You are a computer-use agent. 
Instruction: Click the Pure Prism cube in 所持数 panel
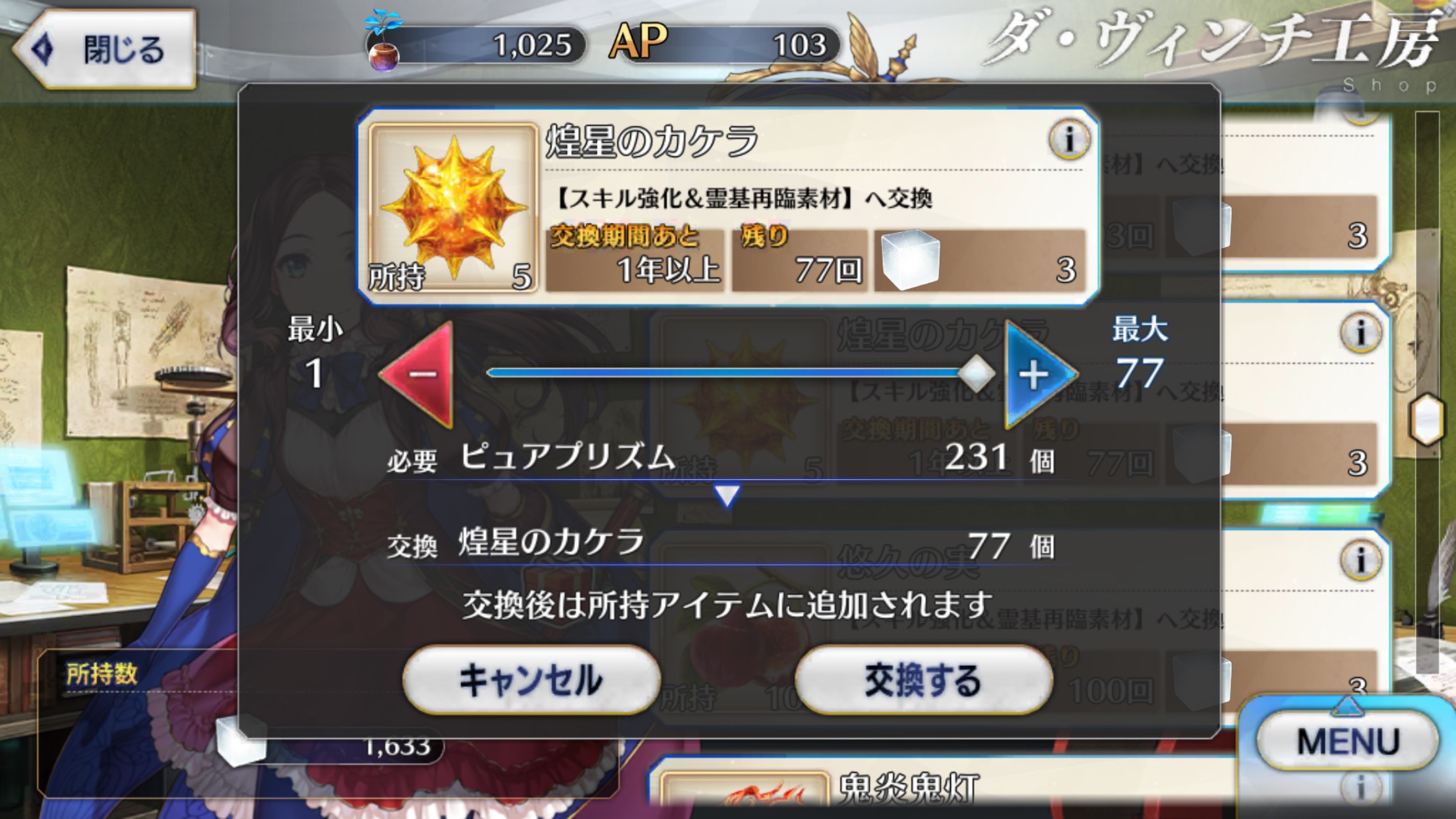(241, 742)
